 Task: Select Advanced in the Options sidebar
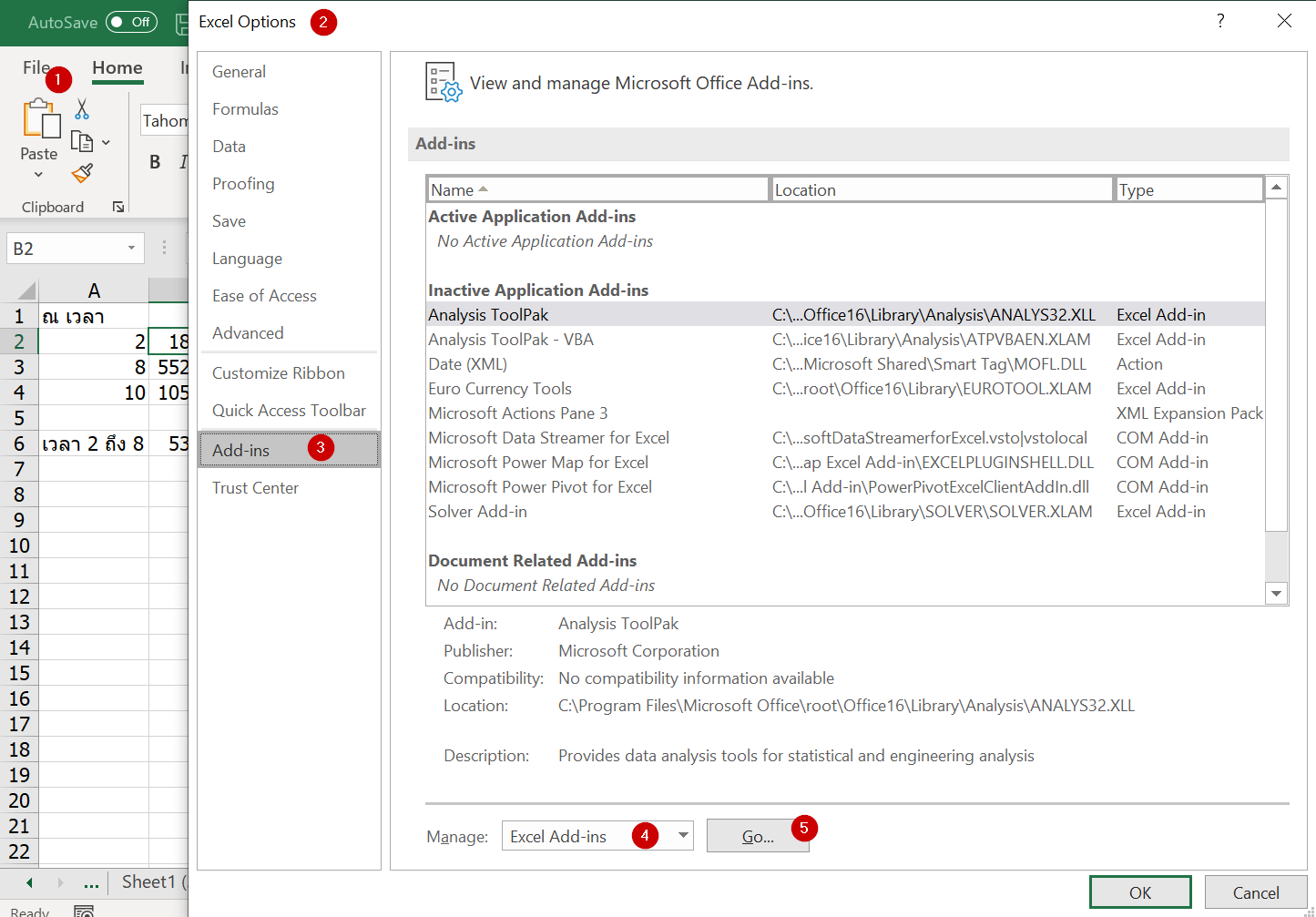coord(248,332)
